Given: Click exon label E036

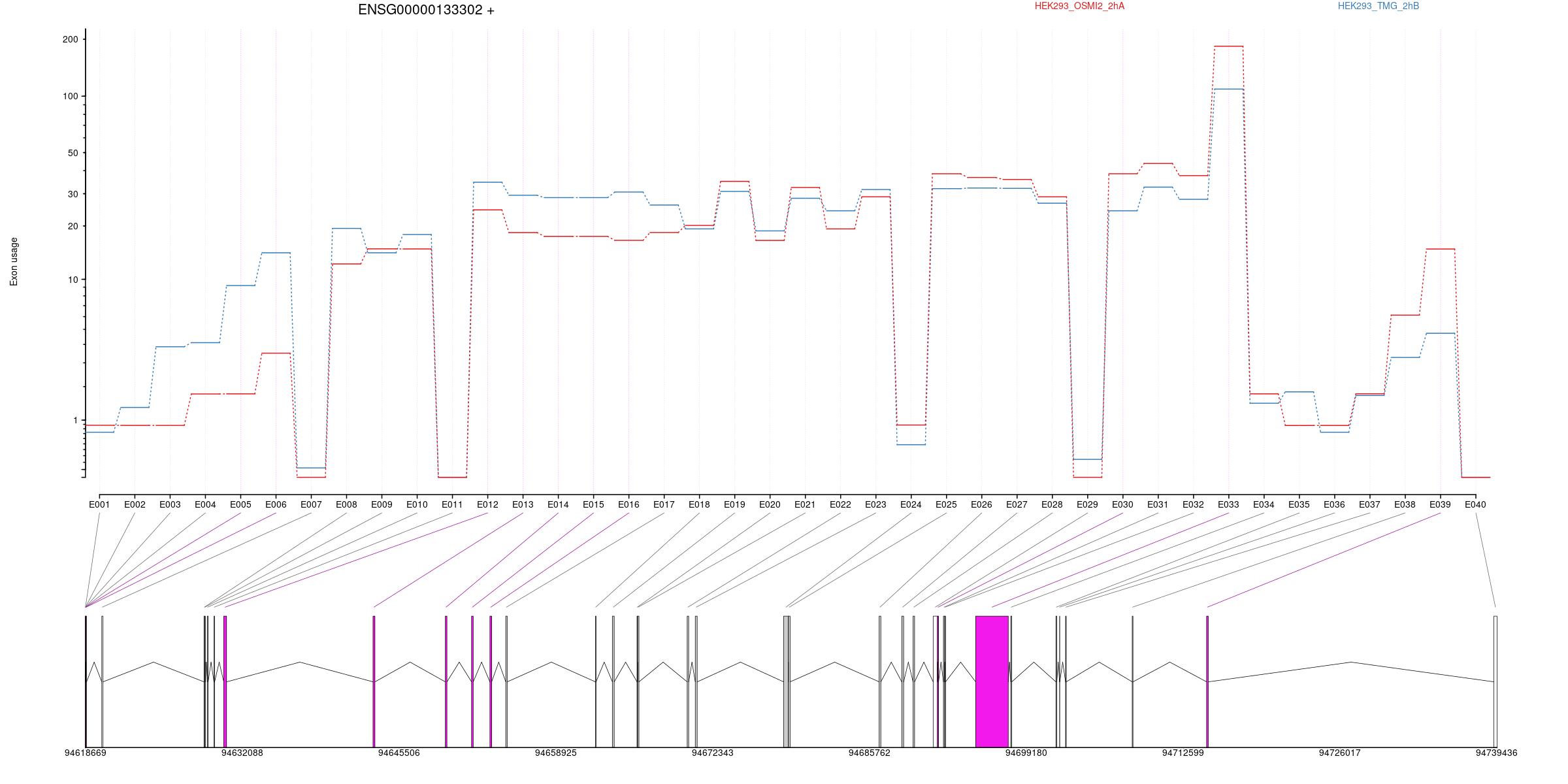Looking at the screenshot, I should 1334,504.
